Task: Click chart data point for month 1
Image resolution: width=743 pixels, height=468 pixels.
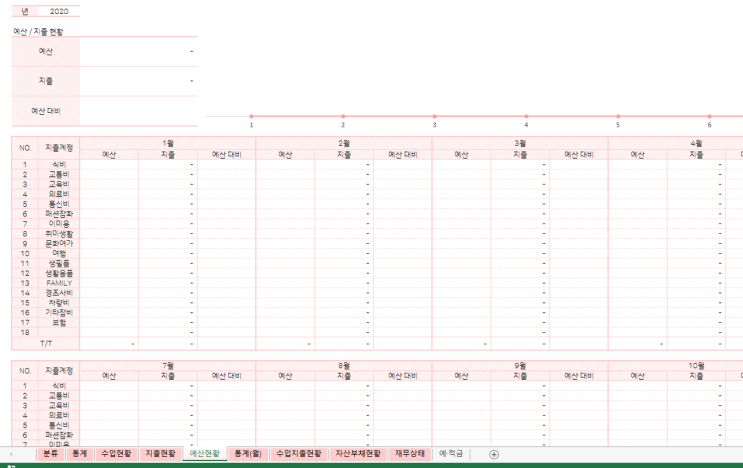Action: [x=251, y=116]
